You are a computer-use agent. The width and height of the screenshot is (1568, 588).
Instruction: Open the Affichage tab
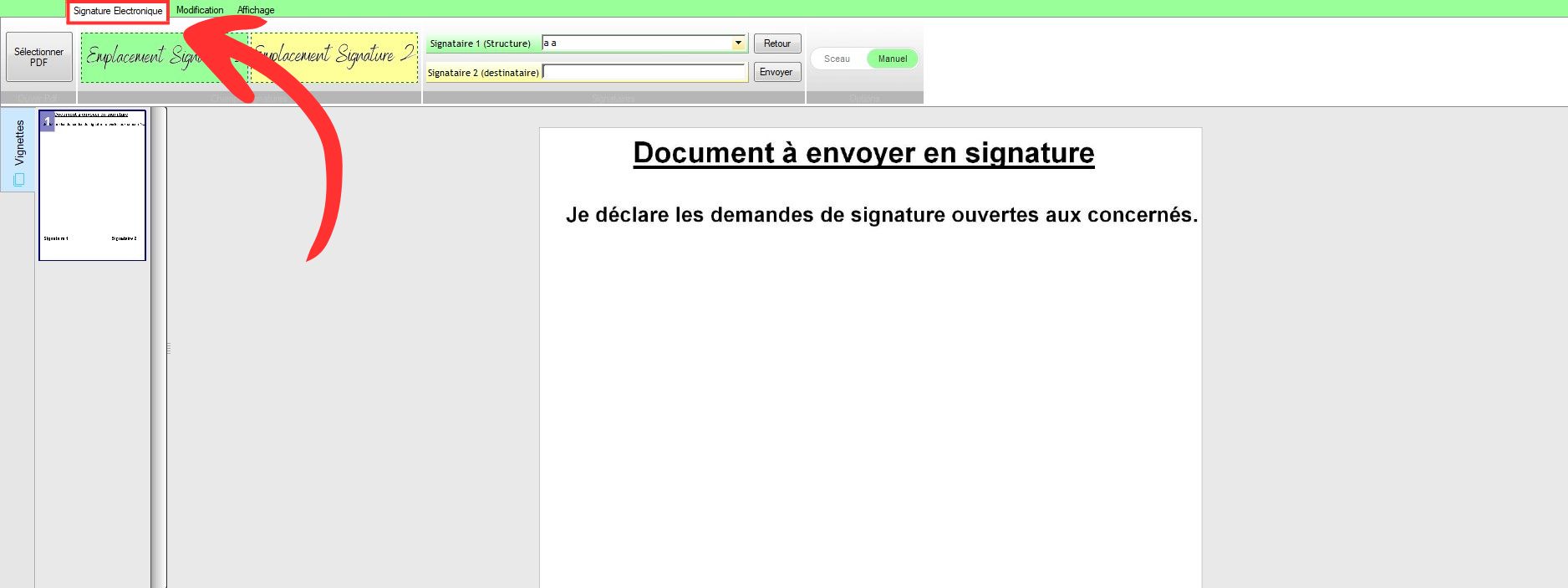coord(256,10)
